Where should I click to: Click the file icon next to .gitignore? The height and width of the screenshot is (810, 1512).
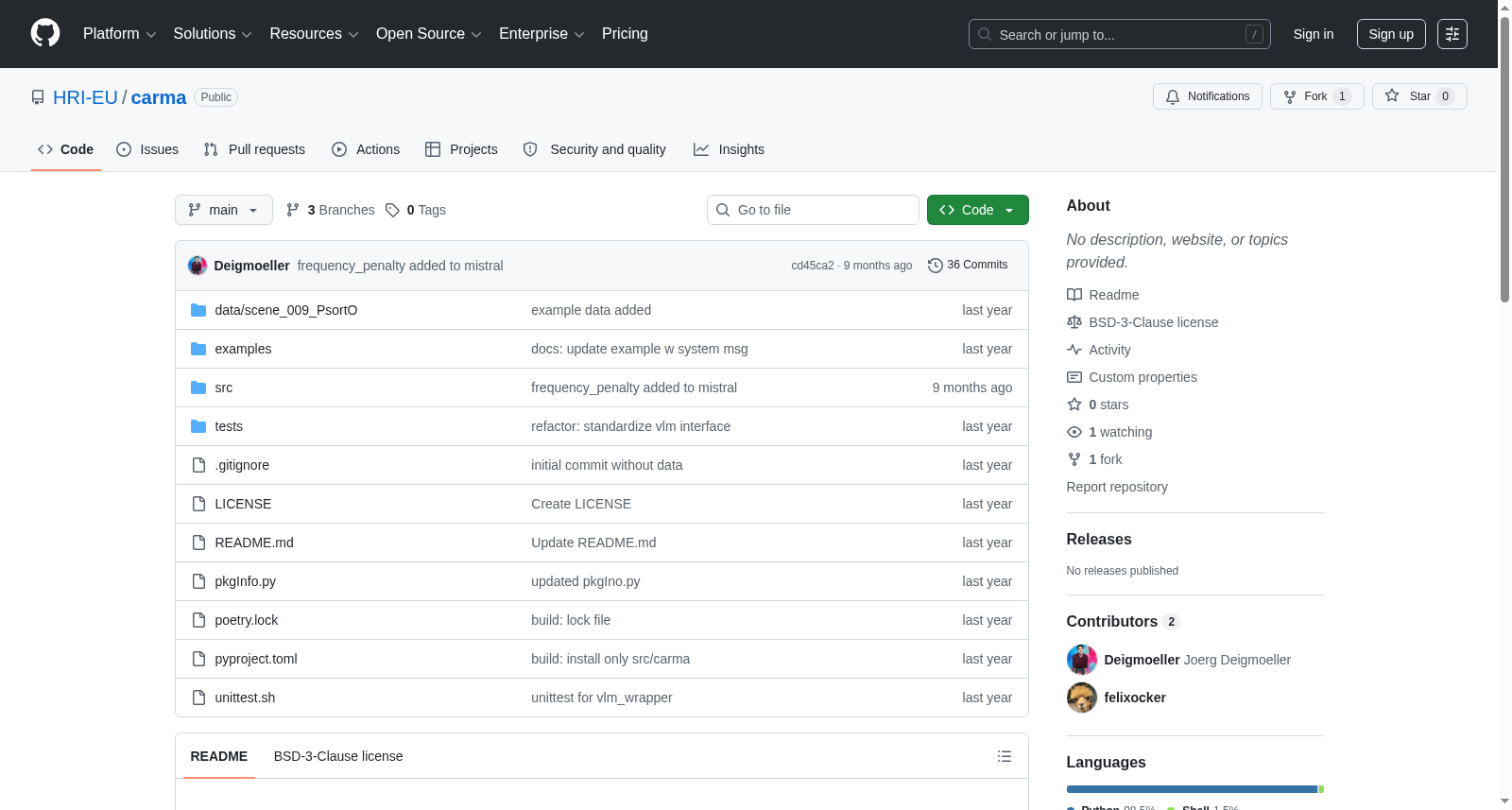(x=198, y=465)
